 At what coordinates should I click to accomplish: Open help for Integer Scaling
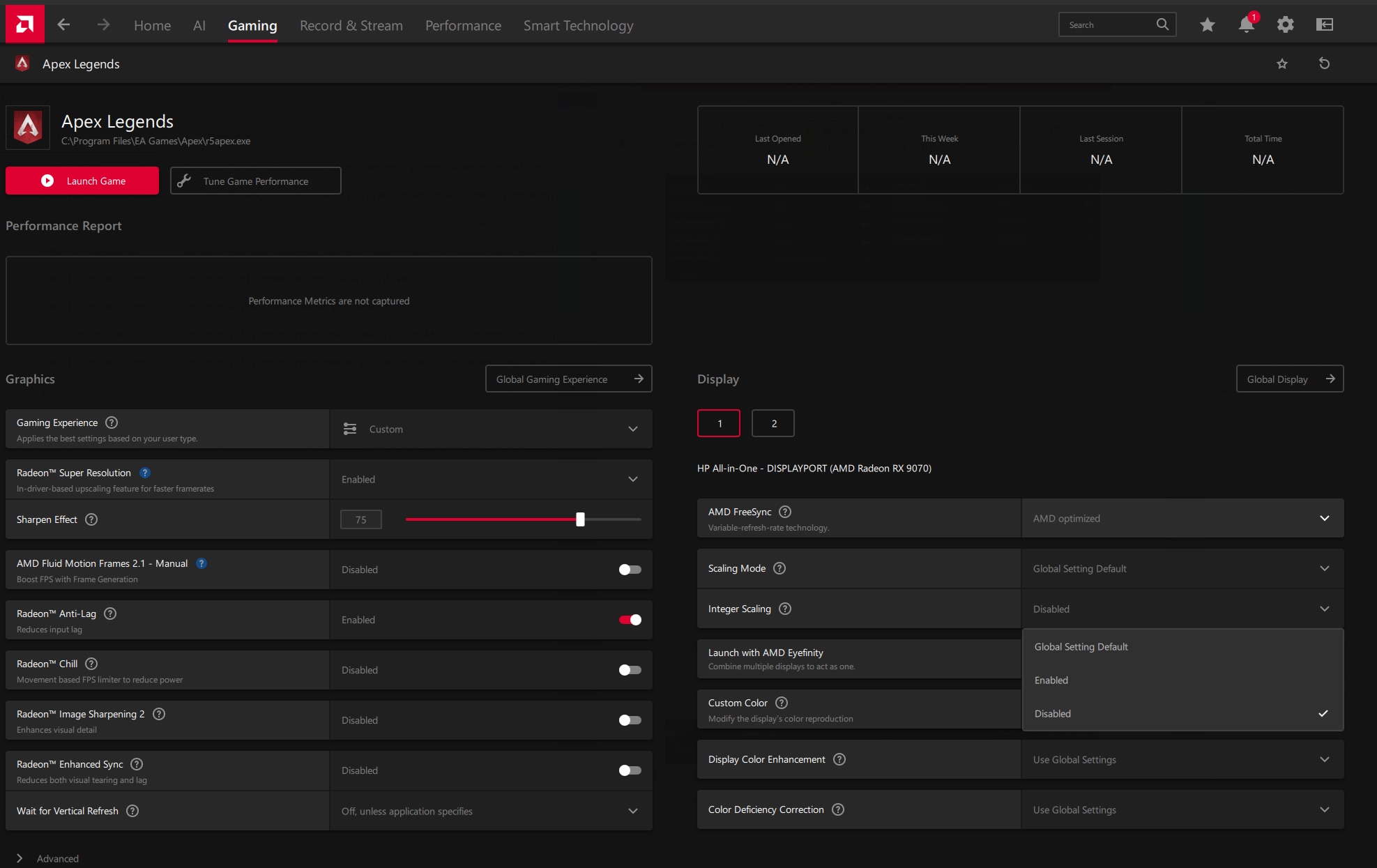click(785, 609)
